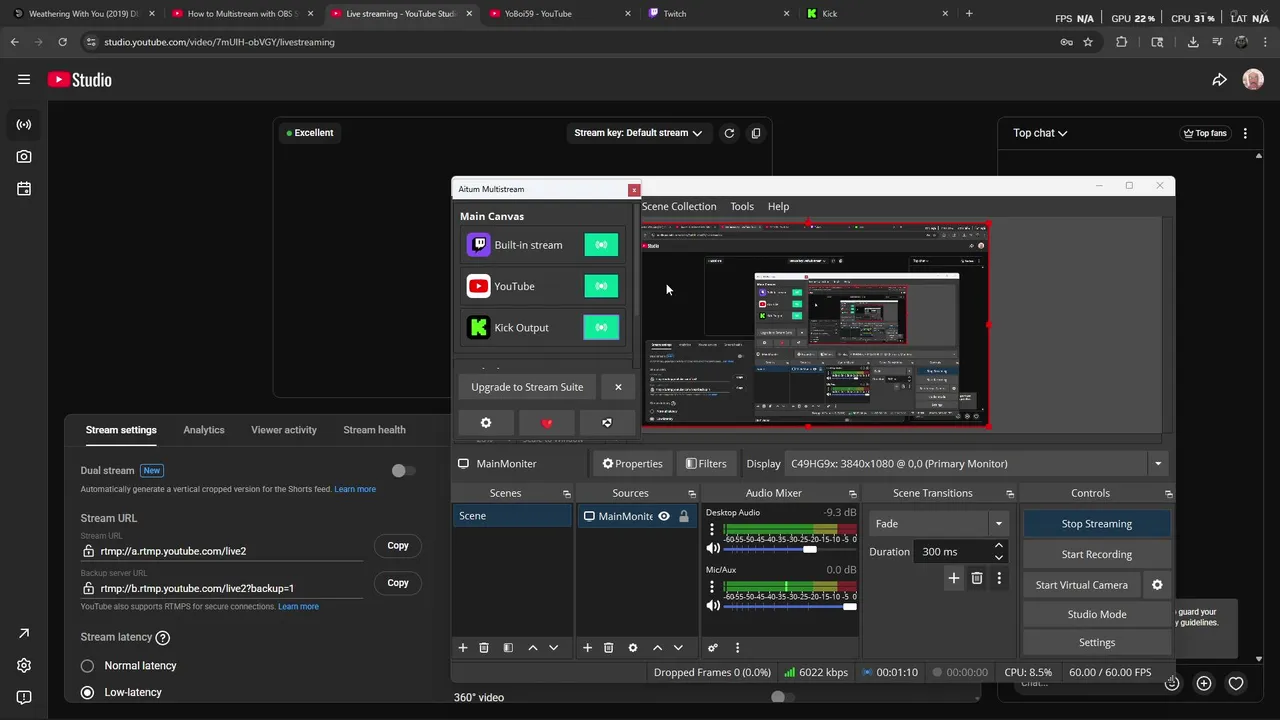Open Aitum Multistream settings gear

486,423
